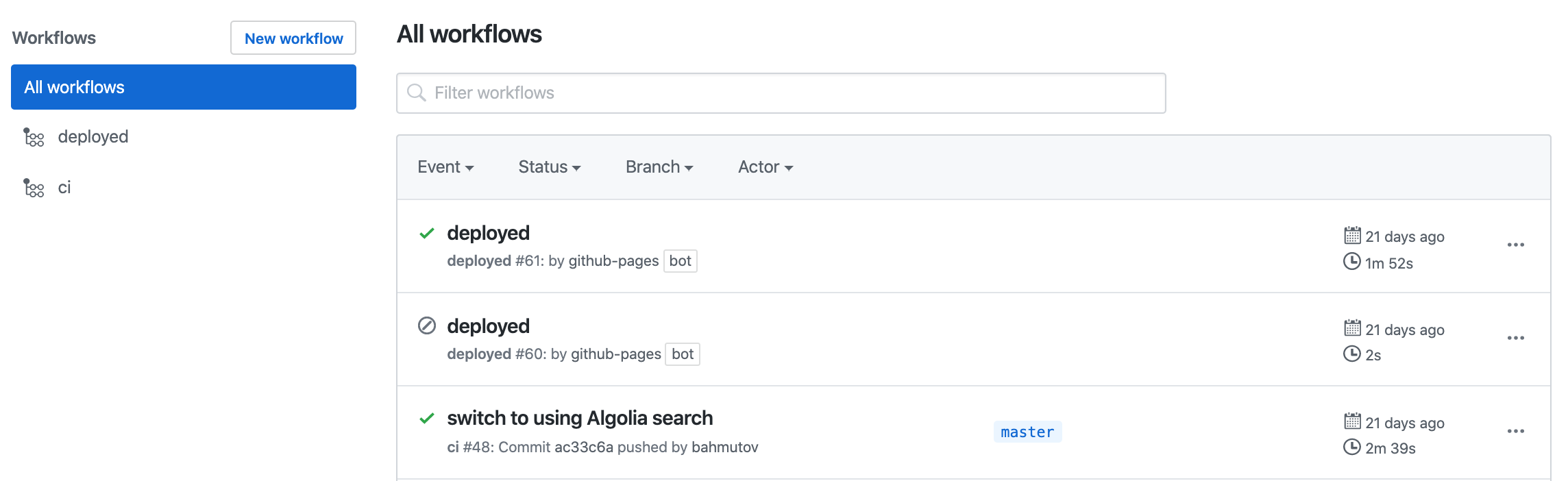The image size is (1568, 481).
Task: Open 'switch to using Algolia search' run
Action: click(580, 418)
